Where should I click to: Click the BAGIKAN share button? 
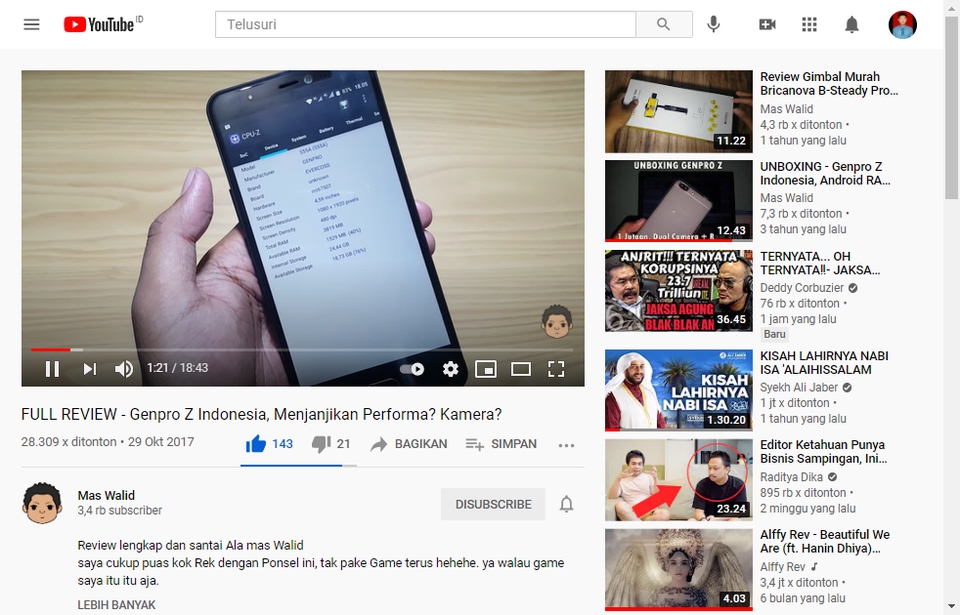409,444
